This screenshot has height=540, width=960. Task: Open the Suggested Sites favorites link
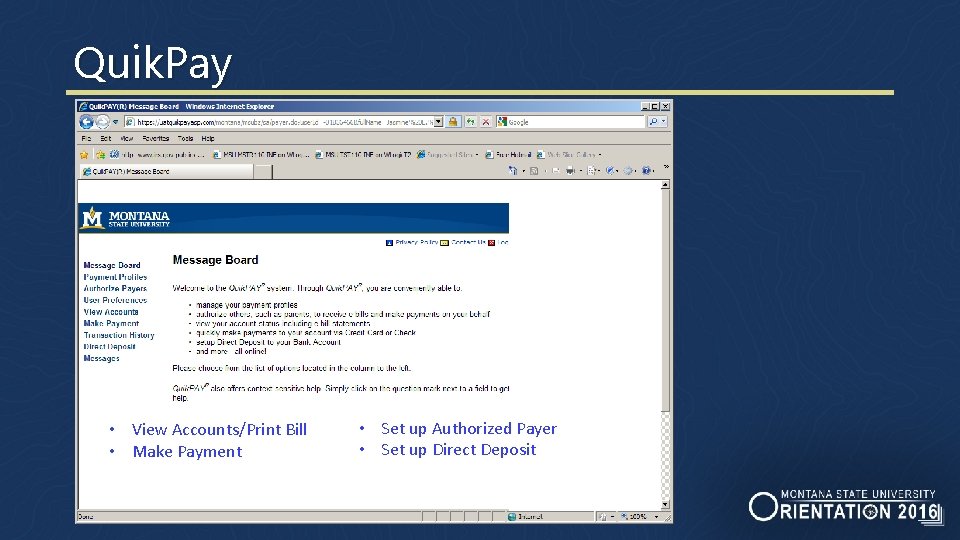click(x=448, y=155)
